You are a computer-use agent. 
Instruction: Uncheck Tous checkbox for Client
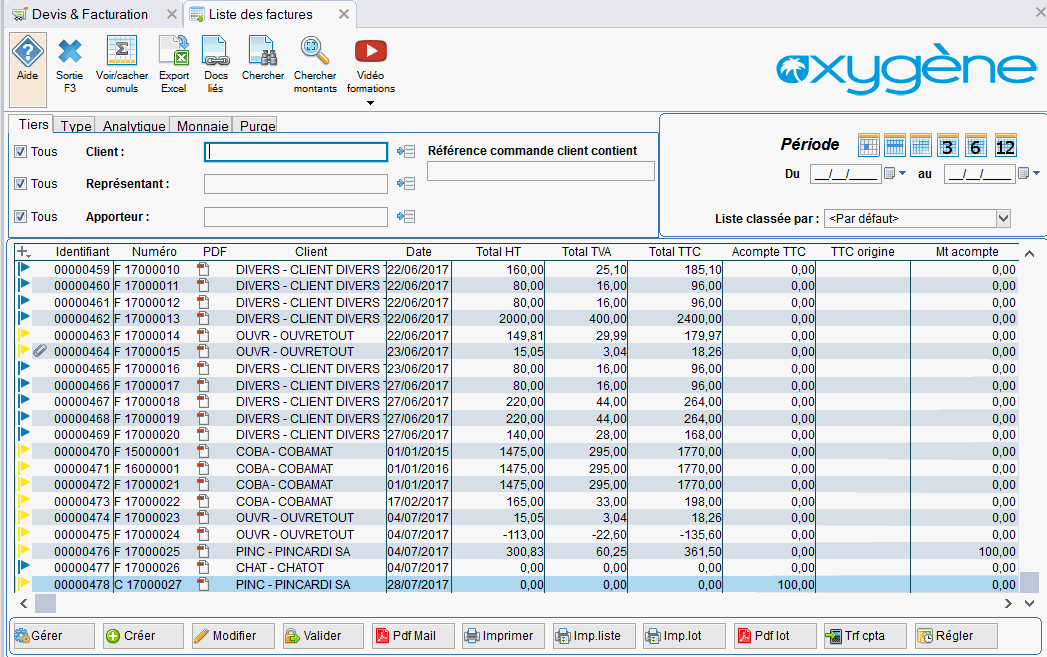tap(21, 152)
